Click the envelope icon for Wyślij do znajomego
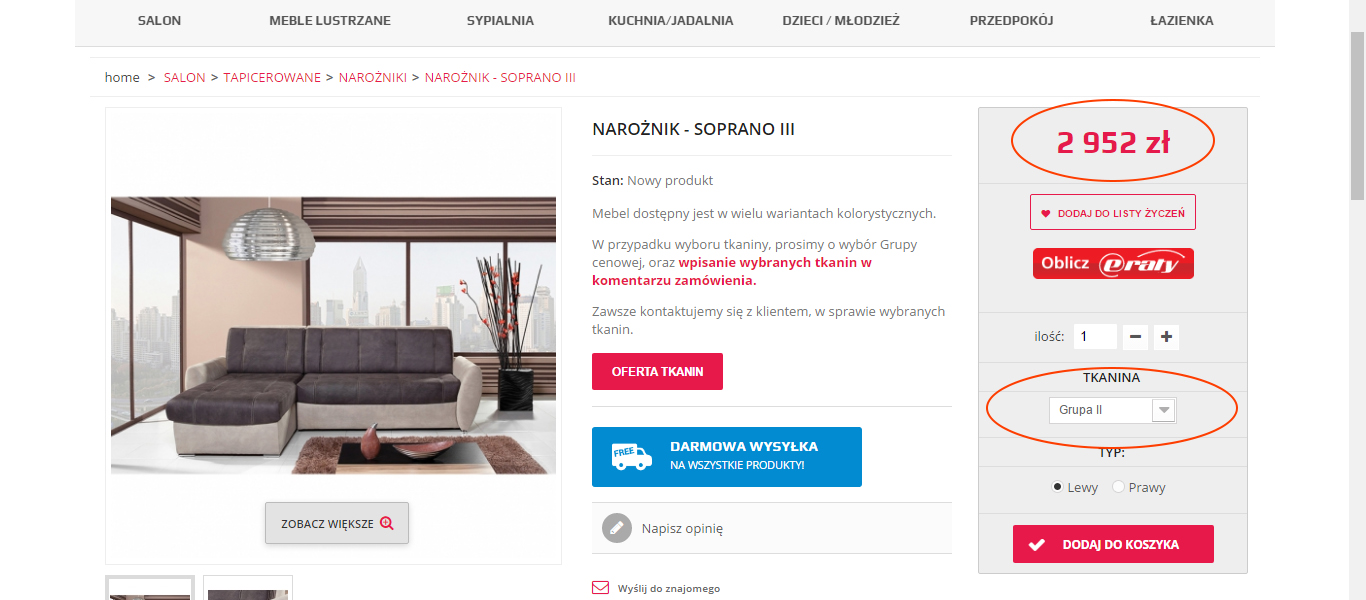Screen dimensions: 1366x600 [x=600, y=588]
